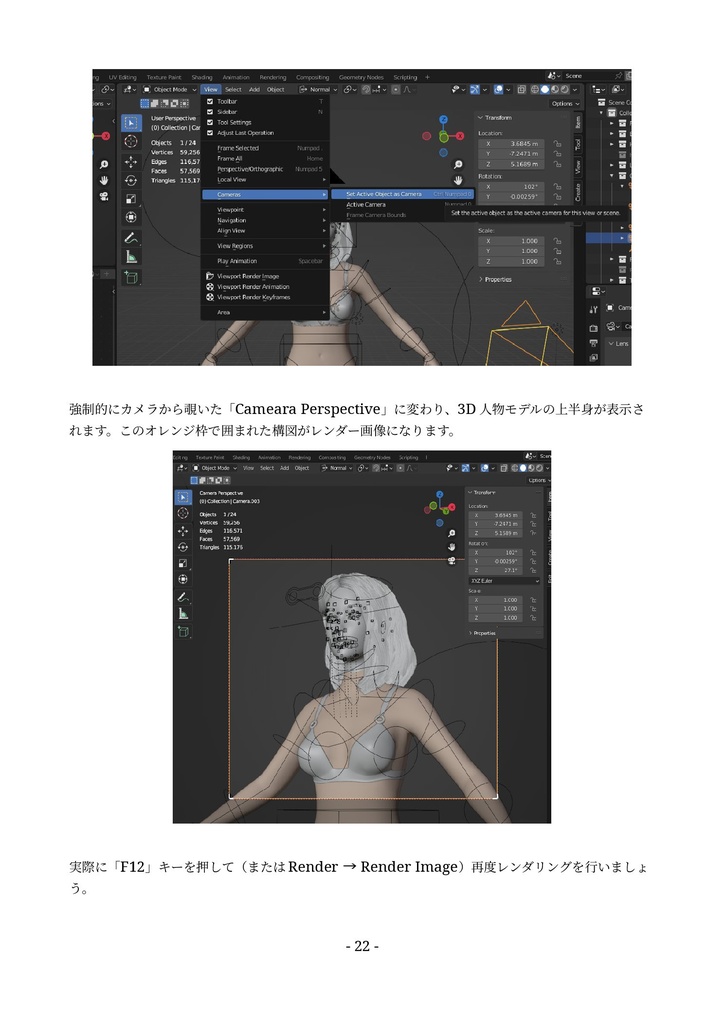Image resolution: width=724 pixels, height=1024 pixels.
Task: Toggle the camera view gizmo in lower screenshot
Action: 451,560
